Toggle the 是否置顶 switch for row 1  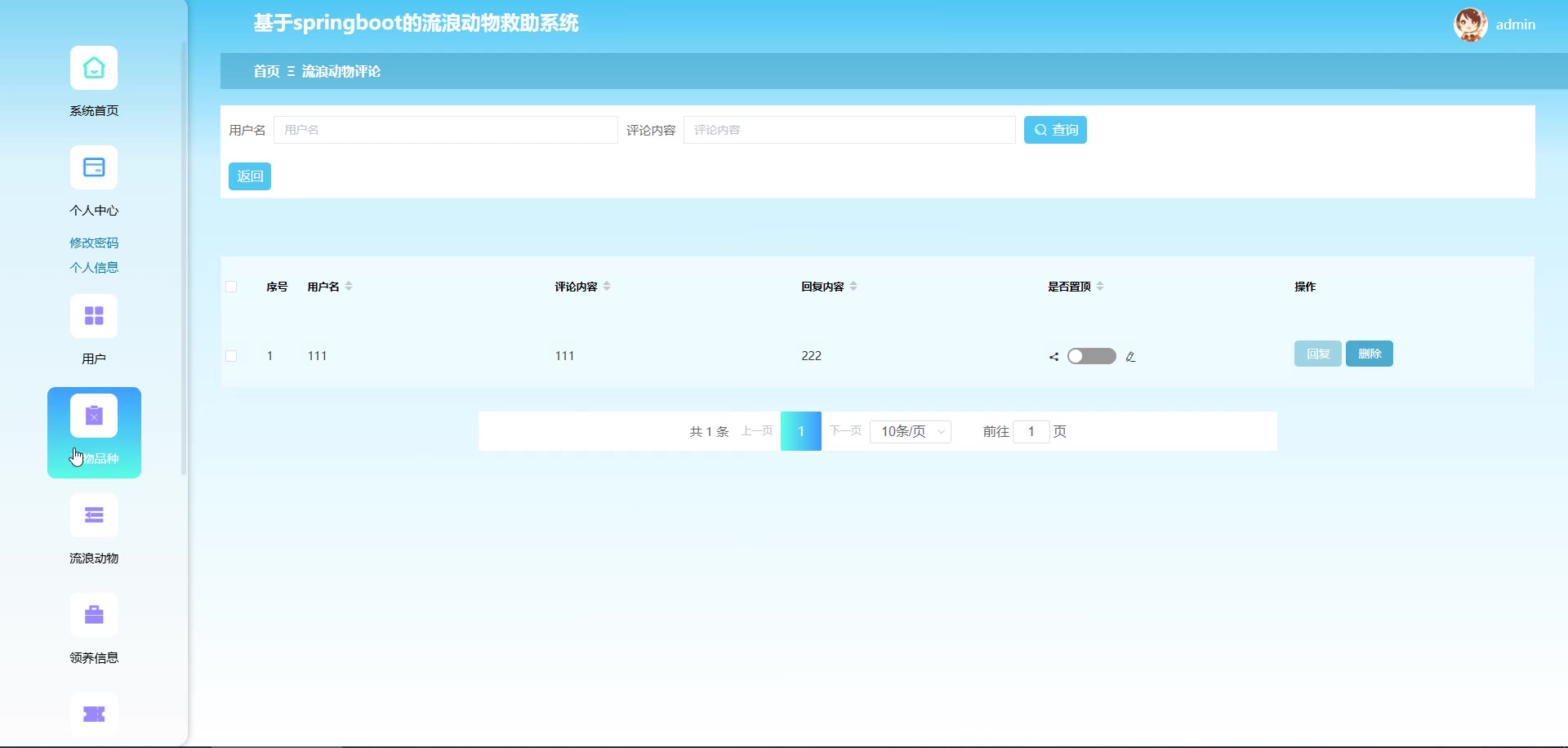1091,356
